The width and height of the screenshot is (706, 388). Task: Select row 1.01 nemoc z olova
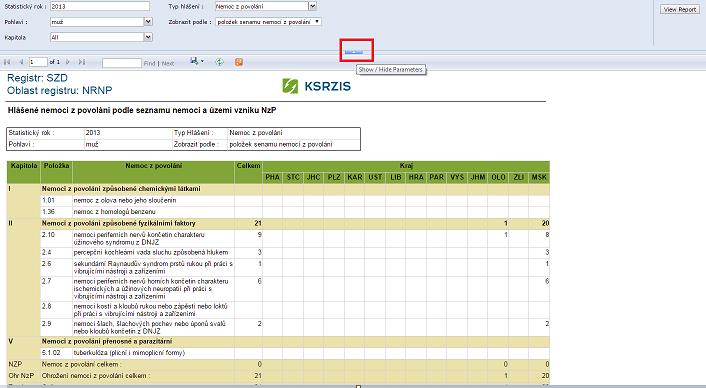(x=295, y=200)
